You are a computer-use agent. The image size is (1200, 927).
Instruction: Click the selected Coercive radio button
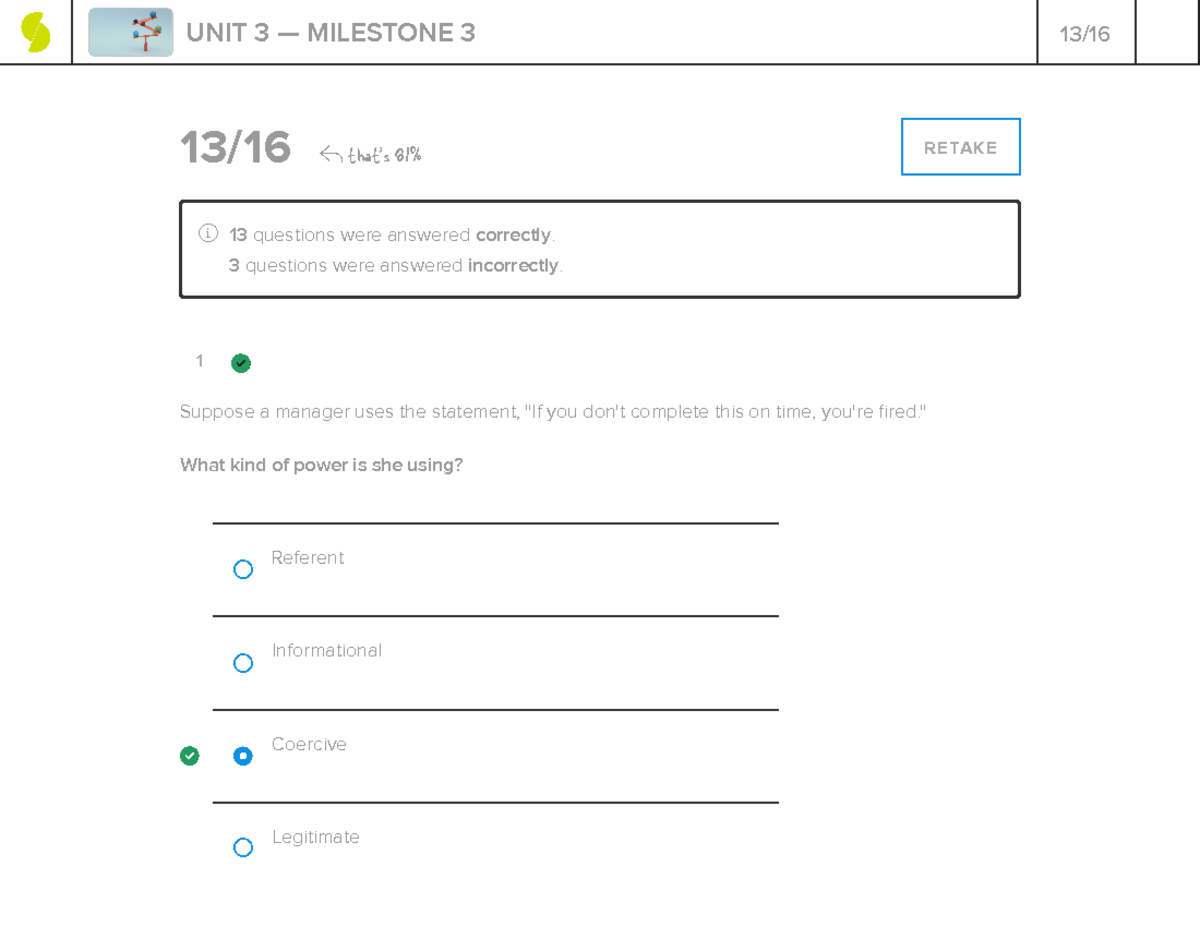pos(243,756)
